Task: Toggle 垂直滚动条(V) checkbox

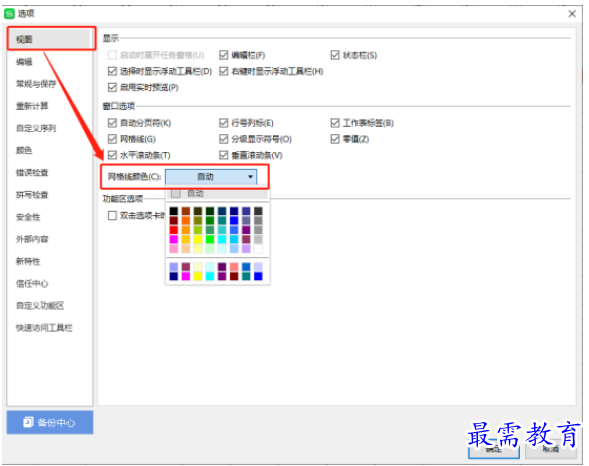Action: [224, 155]
